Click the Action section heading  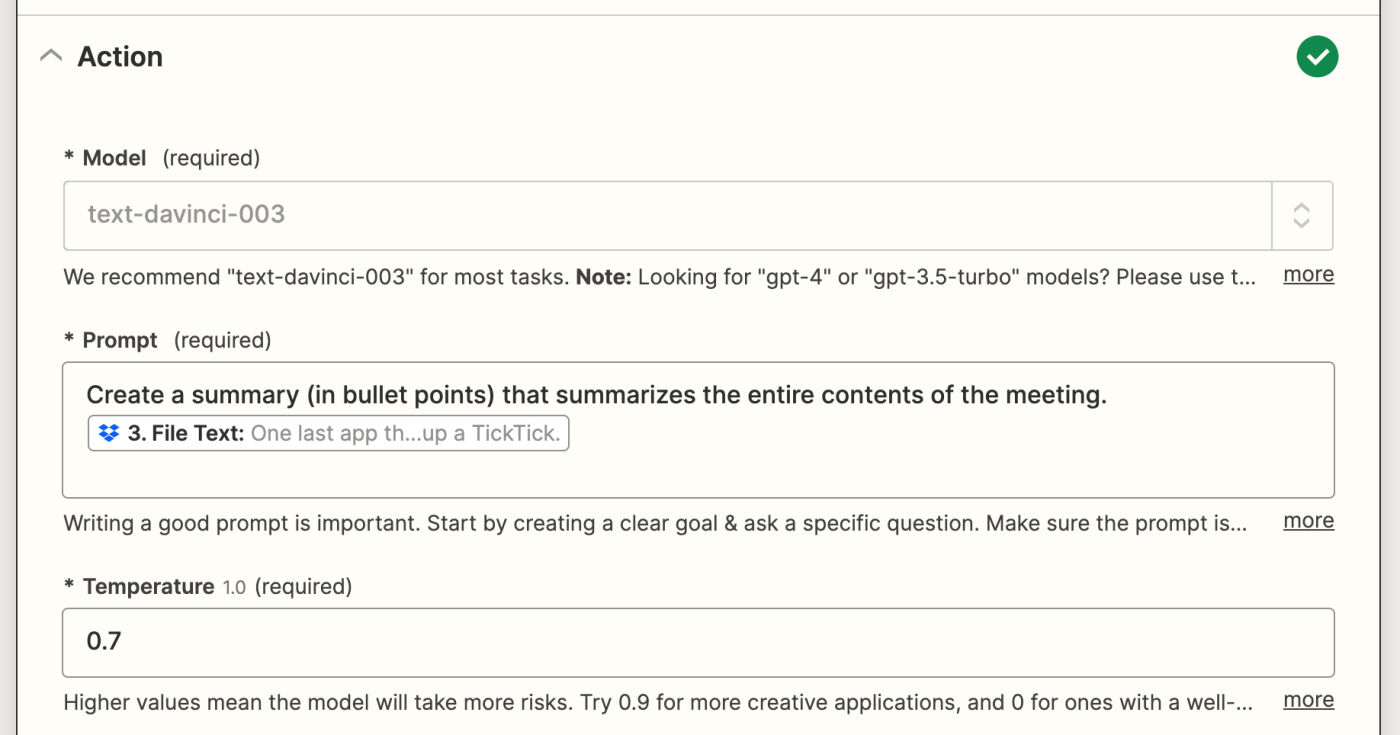[x=120, y=57]
